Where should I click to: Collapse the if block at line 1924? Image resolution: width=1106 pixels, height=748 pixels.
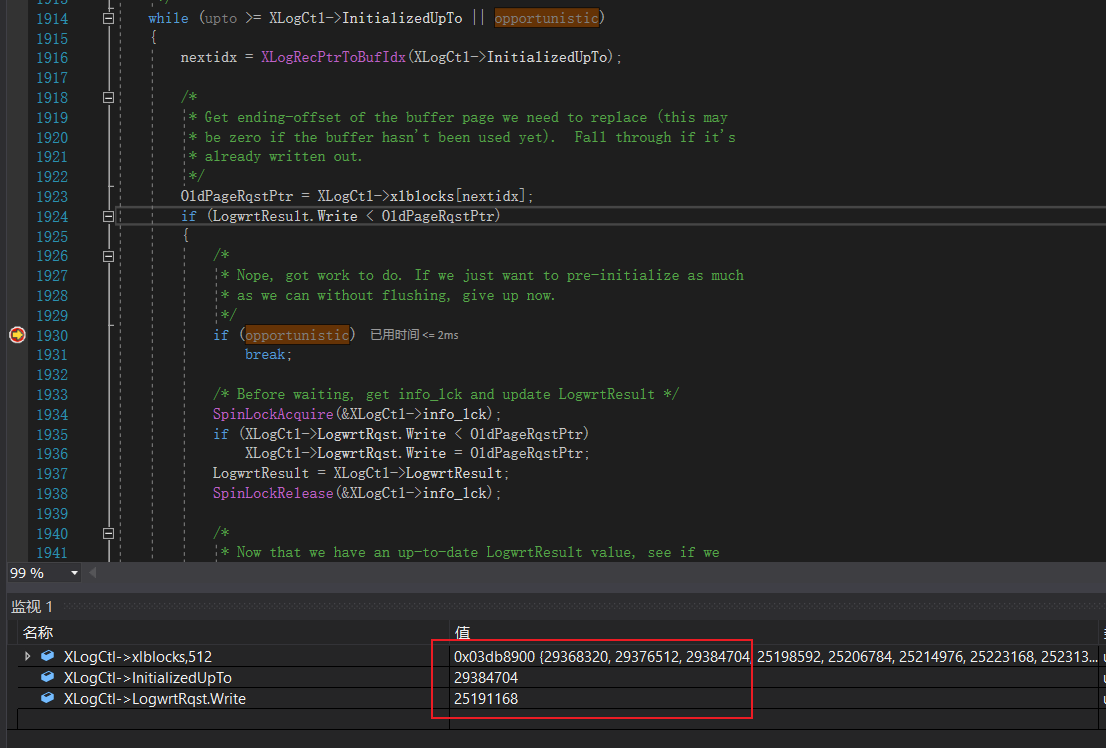point(108,215)
